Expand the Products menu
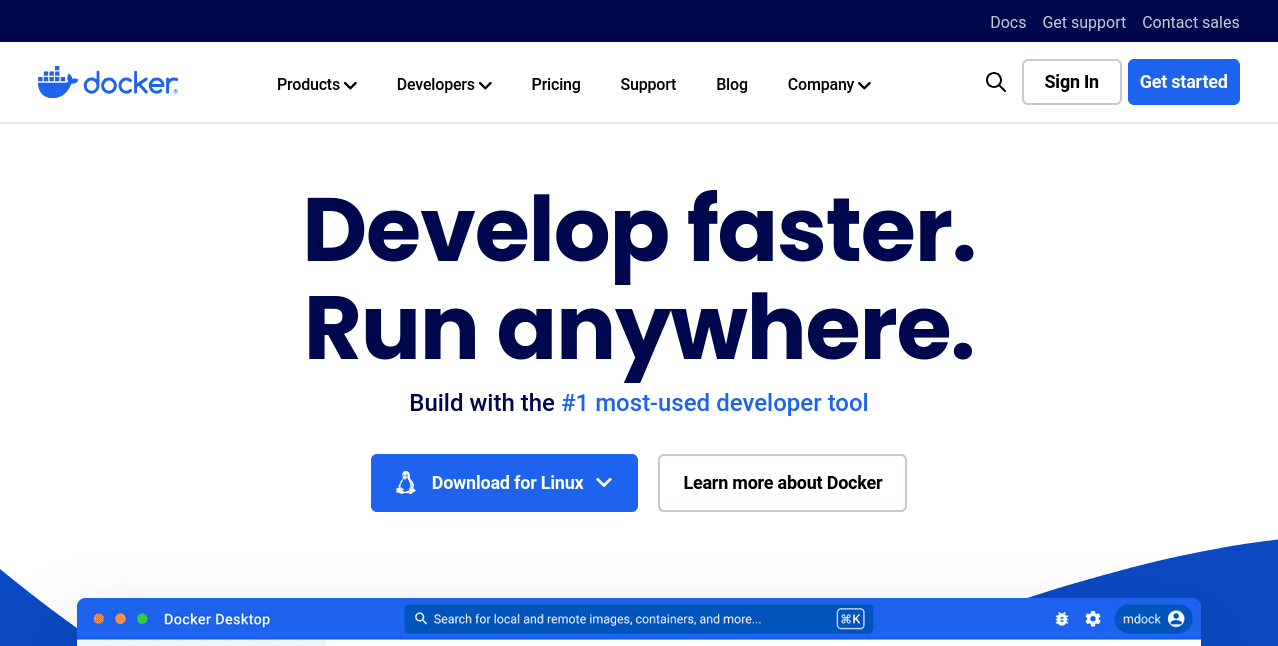 pyautogui.click(x=317, y=85)
